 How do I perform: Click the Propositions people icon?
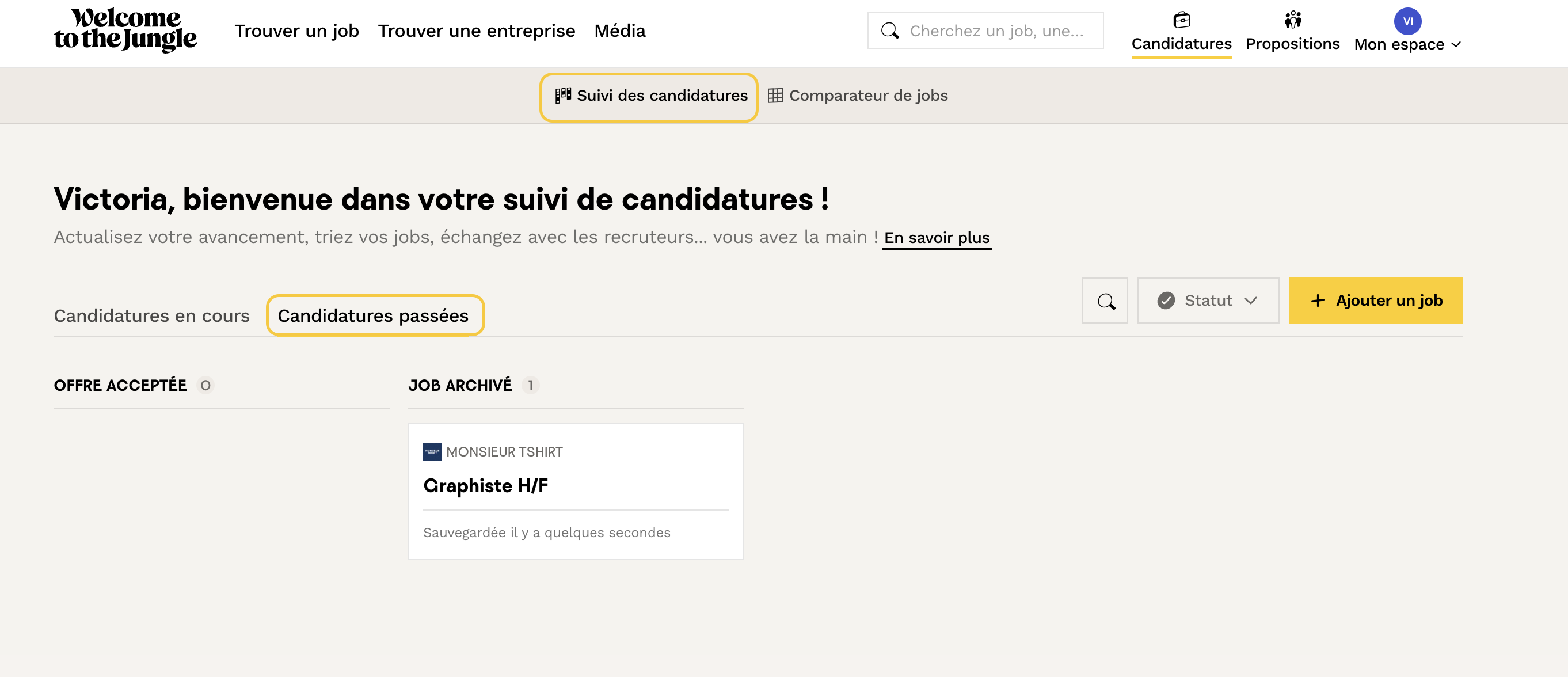(x=1292, y=20)
